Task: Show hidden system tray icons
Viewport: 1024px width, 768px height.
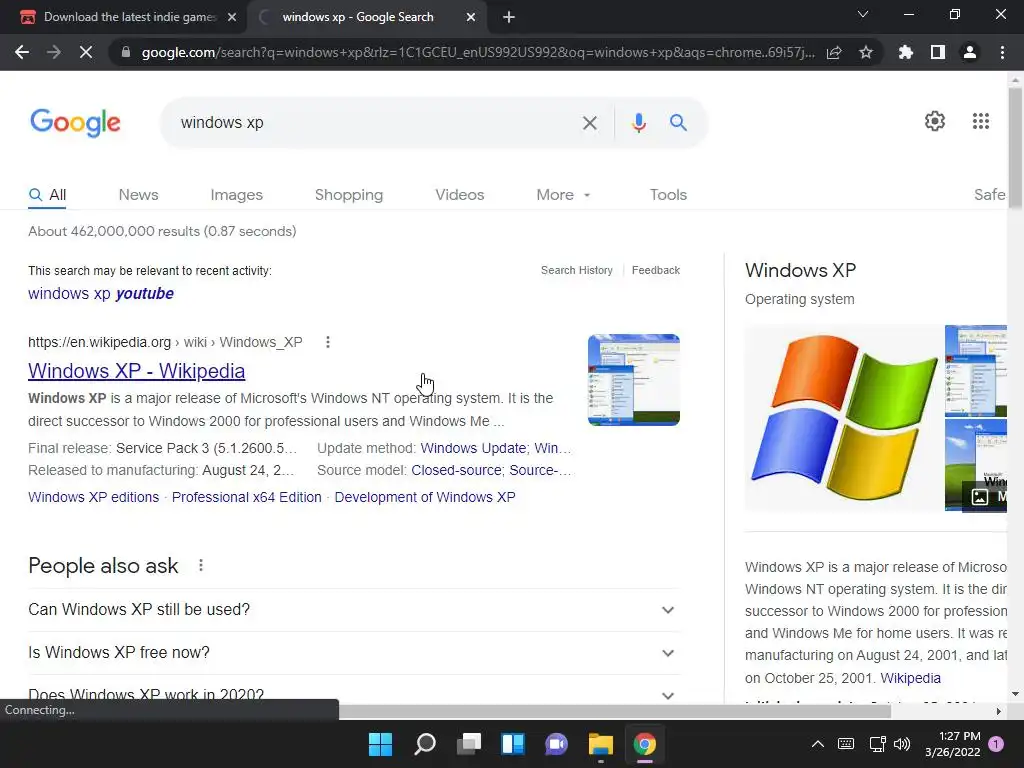Action: pos(818,744)
